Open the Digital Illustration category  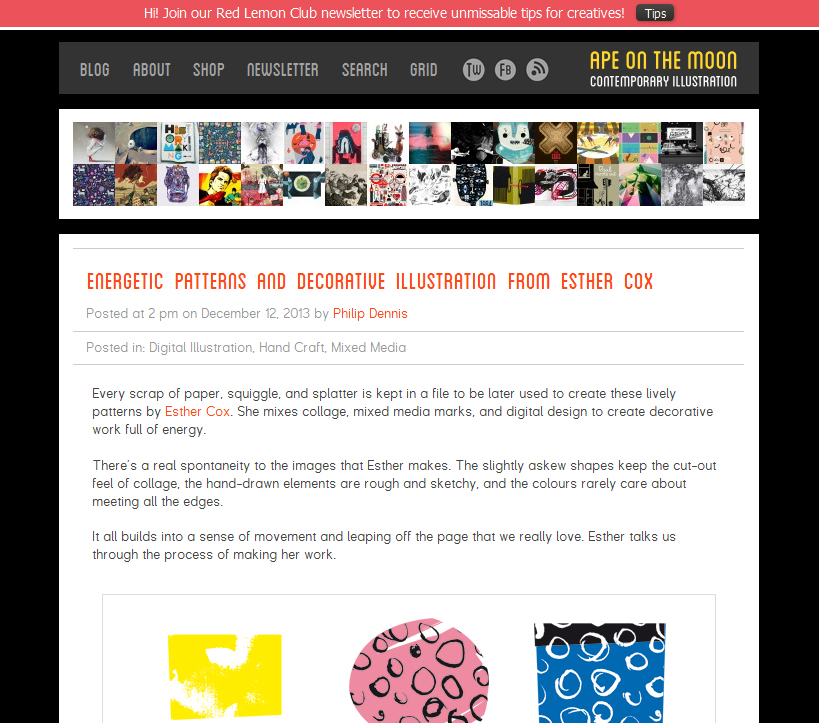(x=201, y=347)
